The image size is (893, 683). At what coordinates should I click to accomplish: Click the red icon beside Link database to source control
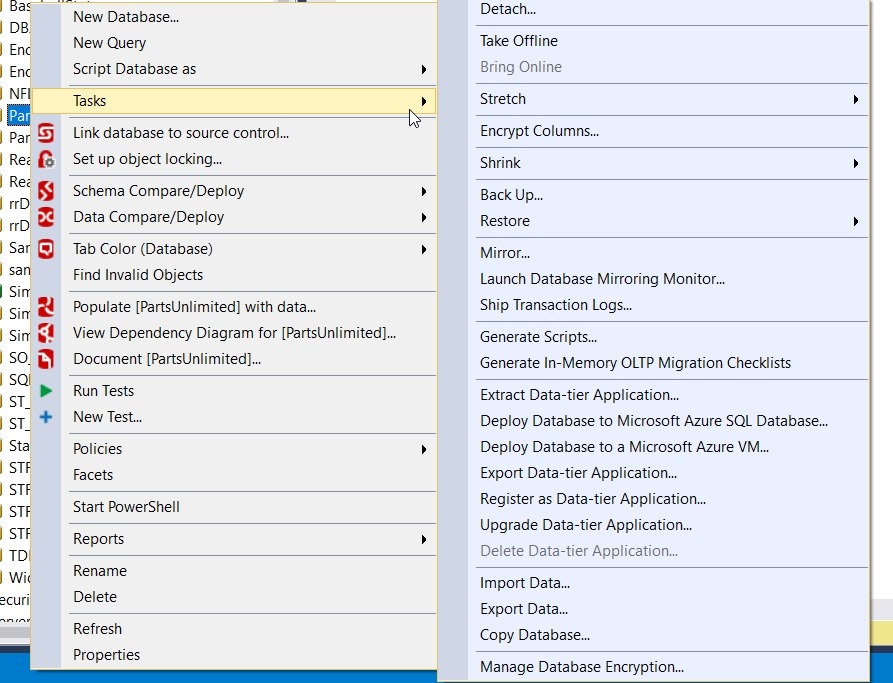[x=46, y=133]
